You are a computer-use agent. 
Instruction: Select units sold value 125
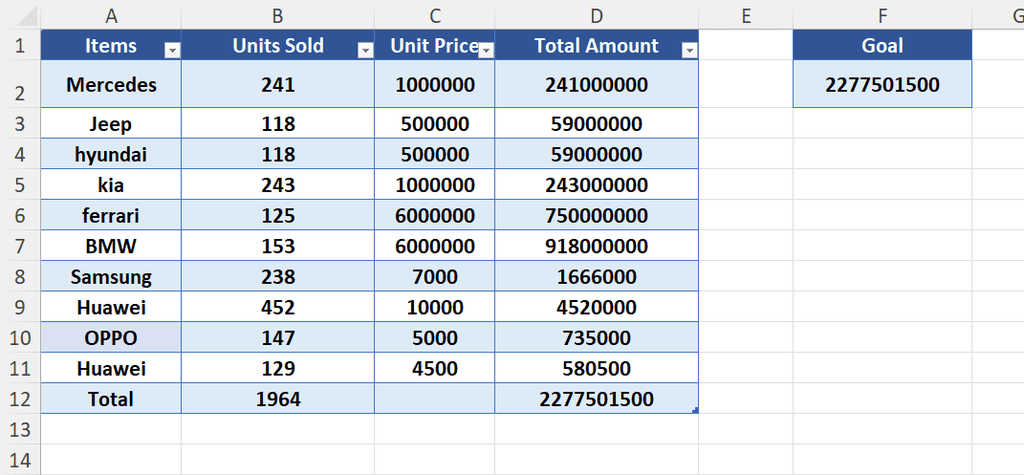[278, 215]
